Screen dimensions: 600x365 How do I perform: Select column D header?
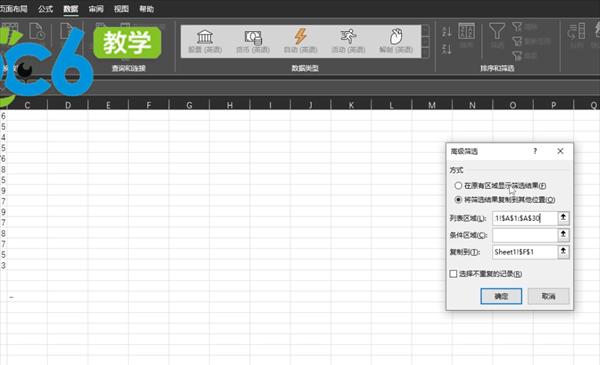(68, 105)
